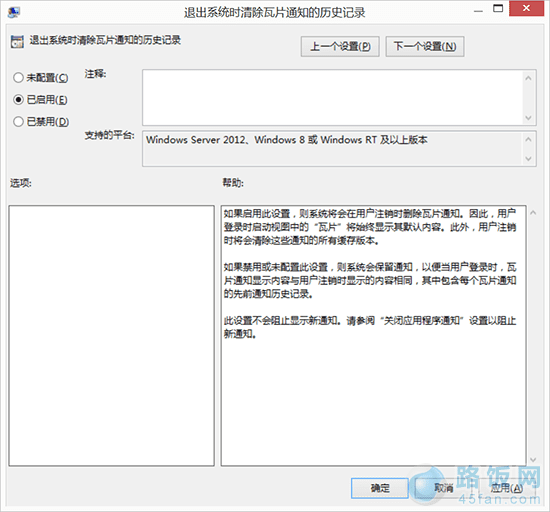The image size is (550, 512).
Task: Click the 确定 button
Action: pyautogui.click(x=380, y=488)
